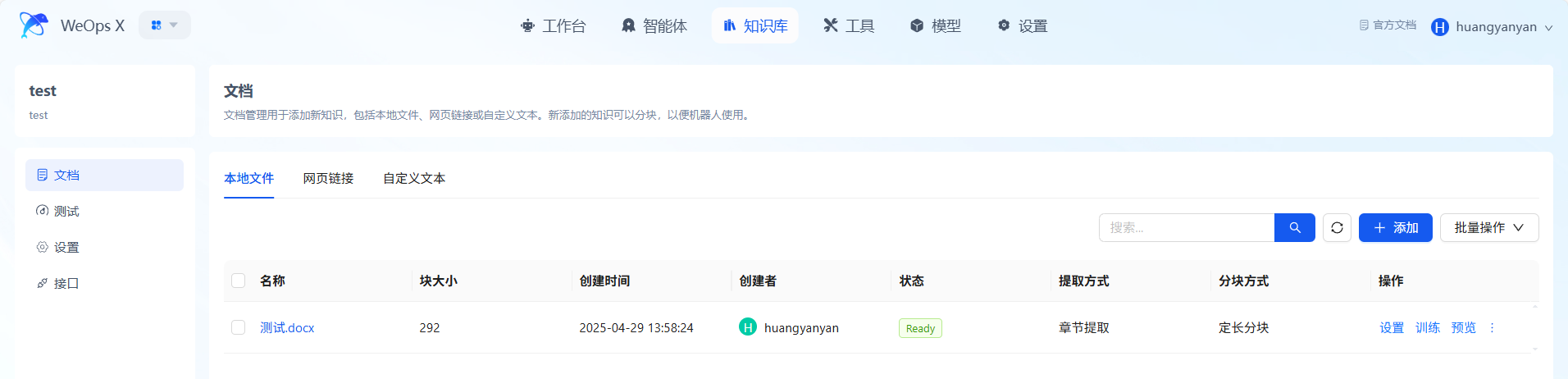Click the 名称 column header
Viewport: 1568px width, 379px height.
pos(272,281)
